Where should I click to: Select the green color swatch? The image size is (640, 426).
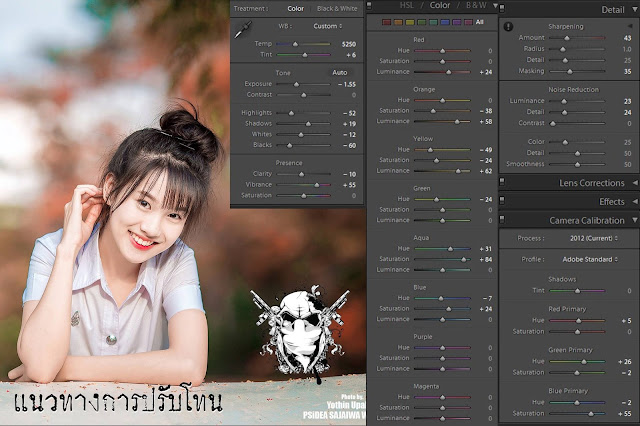422,22
